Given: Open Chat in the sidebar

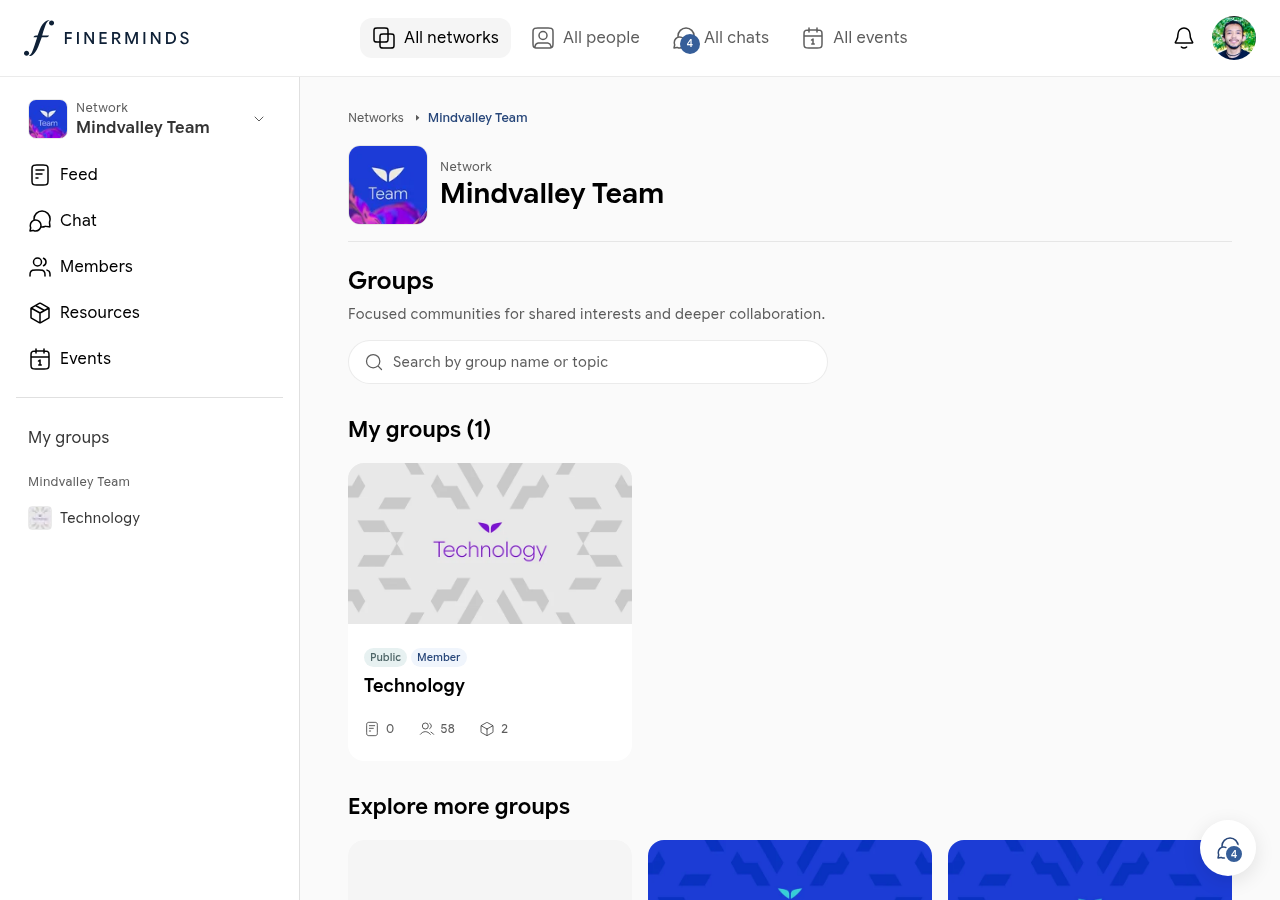Looking at the screenshot, I should [x=149, y=221].
